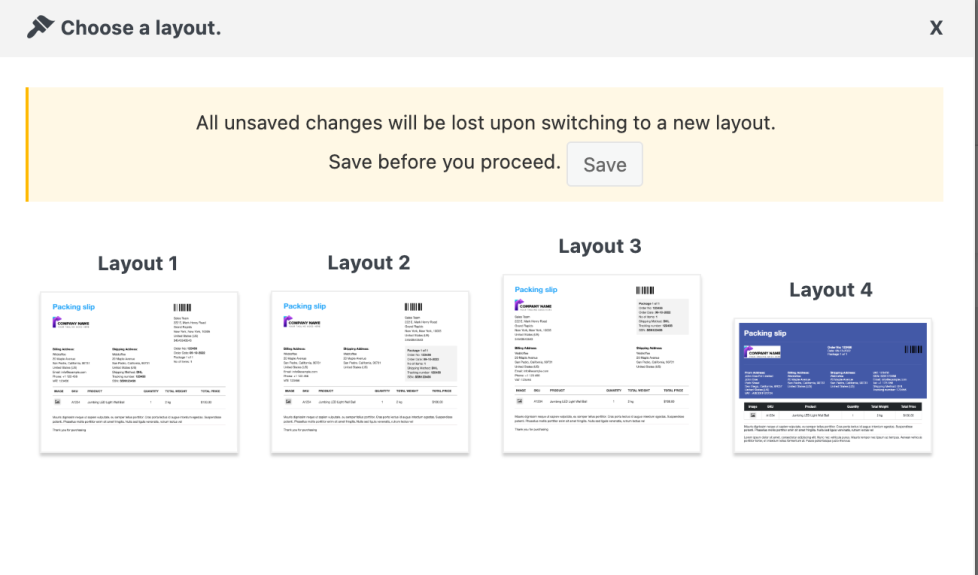Viewport: 978px width, 575px height.
Task: Select the Layout 2 packing slip thumbnail
Action: 370,372
